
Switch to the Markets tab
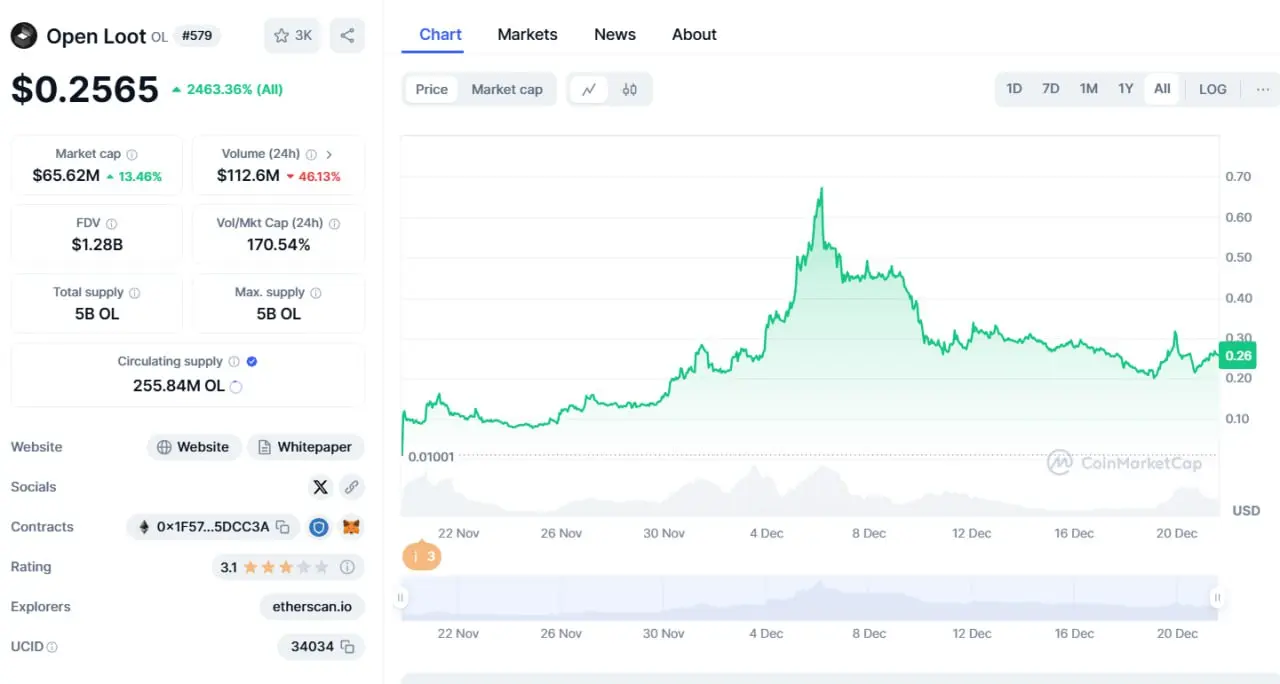click(x=527, y=34)
